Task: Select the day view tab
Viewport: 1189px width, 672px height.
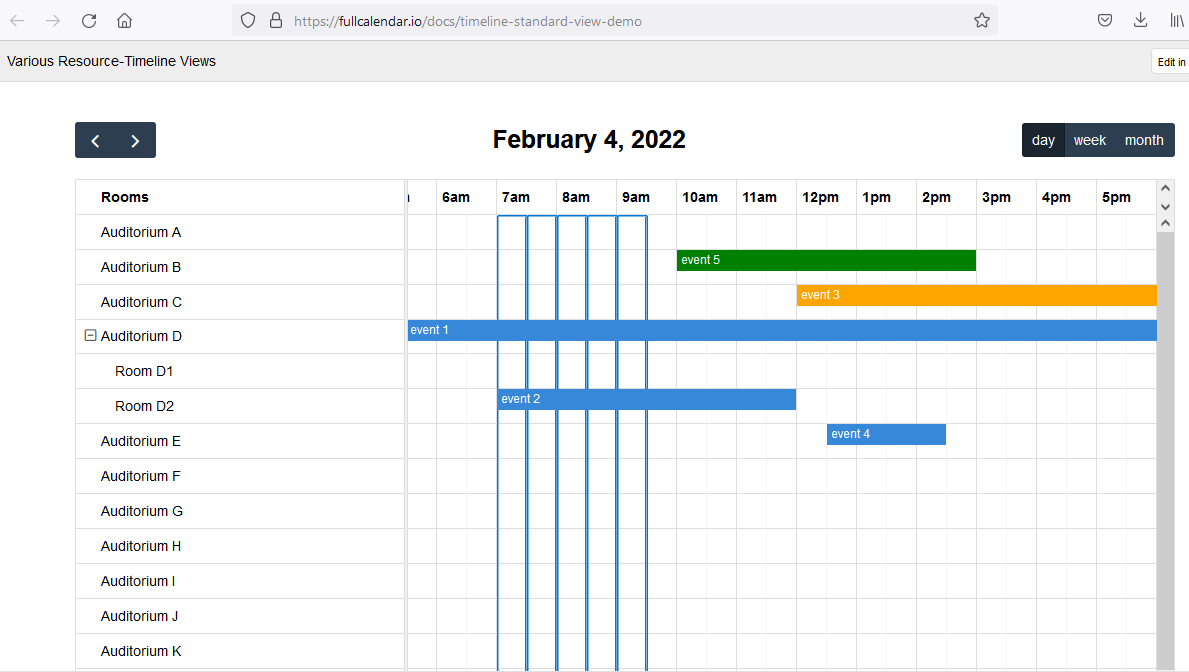Action: [1043, 140]
